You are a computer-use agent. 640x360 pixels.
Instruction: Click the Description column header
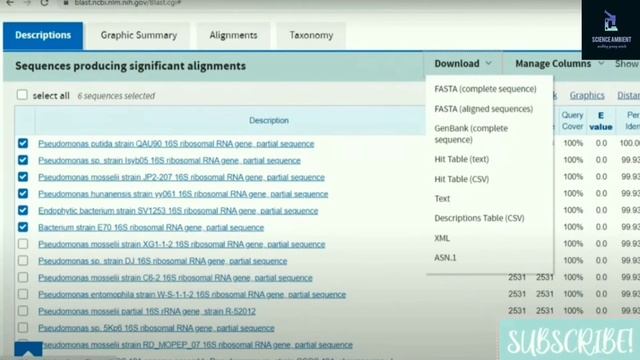(x=269, y=120)
